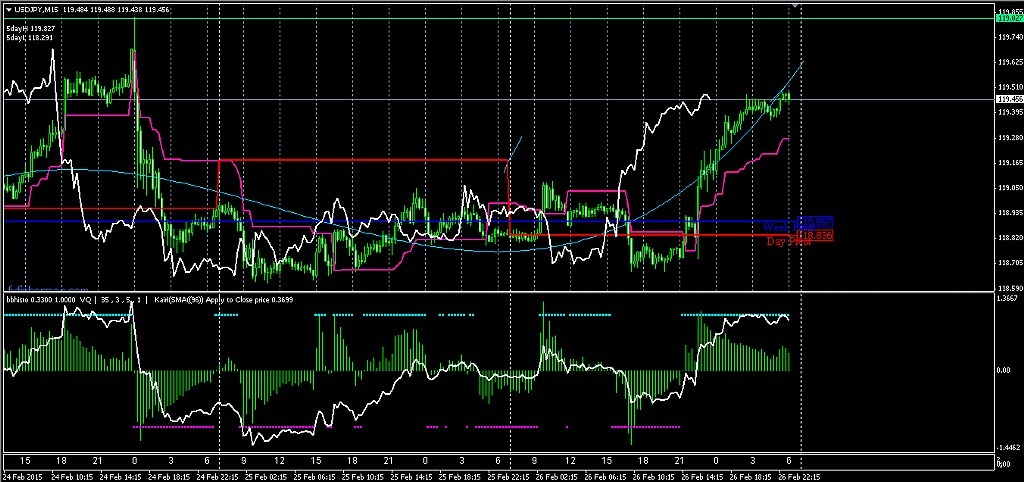Image resolution: width=1024 pixels, height=482 pixels.
Task: Click the 0.00 indicator scale level
Action: click(x=1006, y=370)
